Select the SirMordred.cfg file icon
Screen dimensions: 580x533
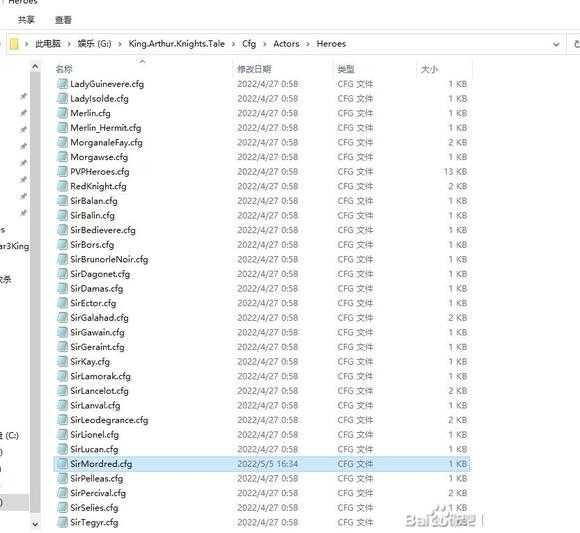point(62,464)
